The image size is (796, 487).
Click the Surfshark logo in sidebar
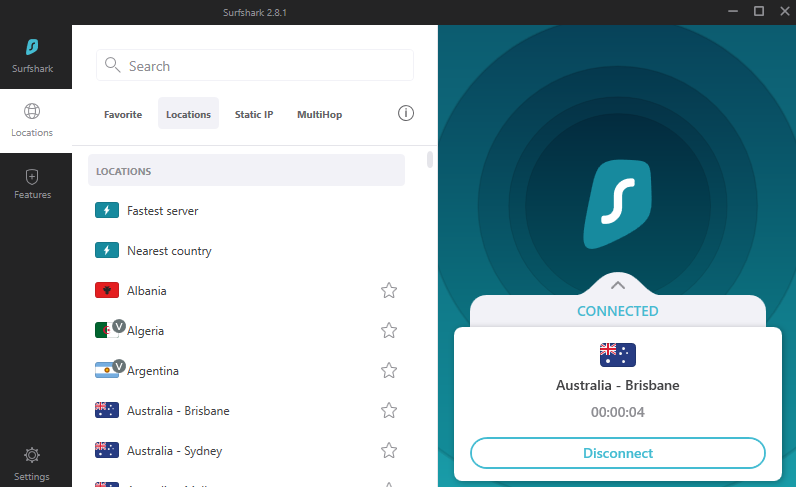pyautogui.click(x=32, y=47)
